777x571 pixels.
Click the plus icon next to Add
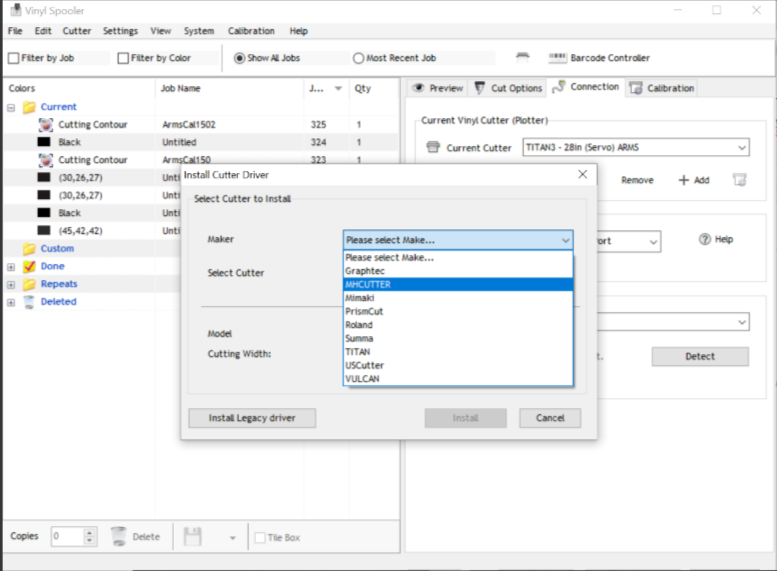[x=684, y=180]
